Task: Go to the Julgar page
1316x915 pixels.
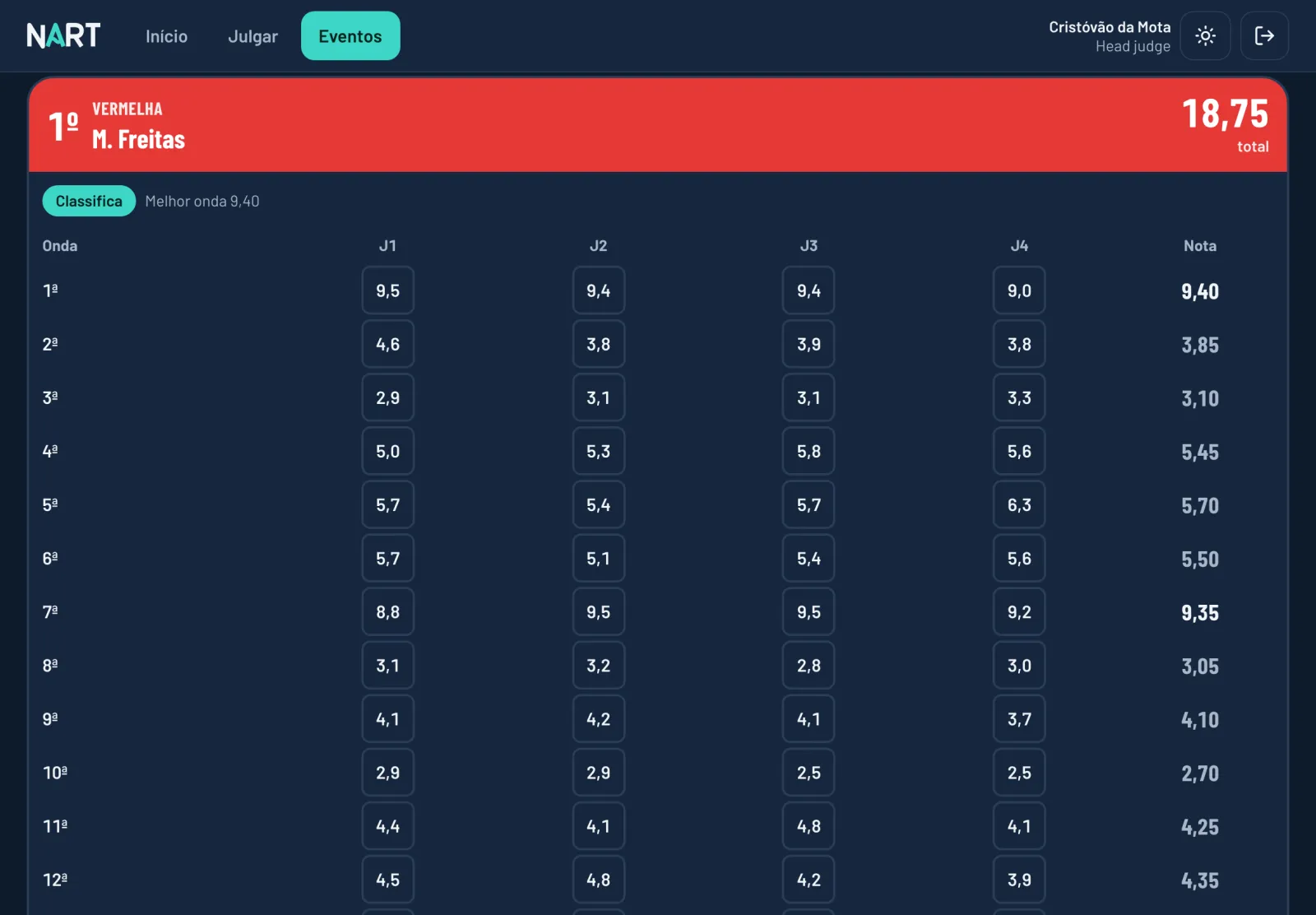Action: click(x=253, y=36)
